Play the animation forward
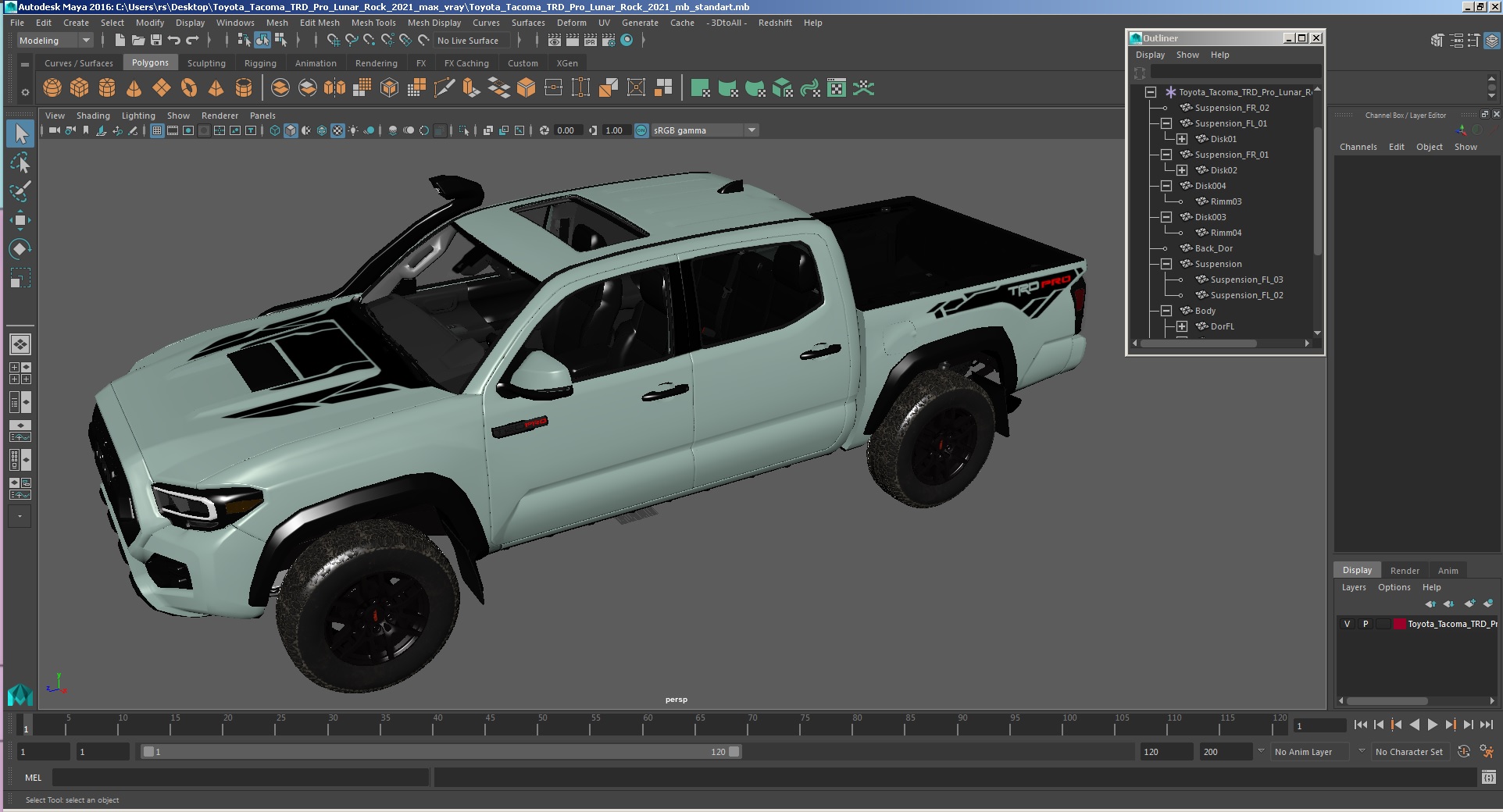 (x=1433, y=725)
